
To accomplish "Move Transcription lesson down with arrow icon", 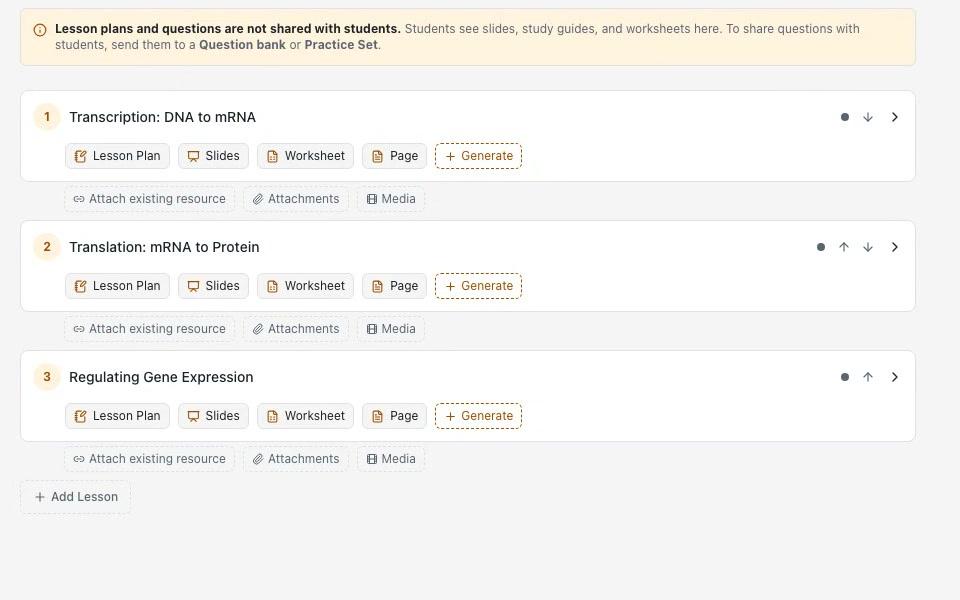I will tap(868, 117).
